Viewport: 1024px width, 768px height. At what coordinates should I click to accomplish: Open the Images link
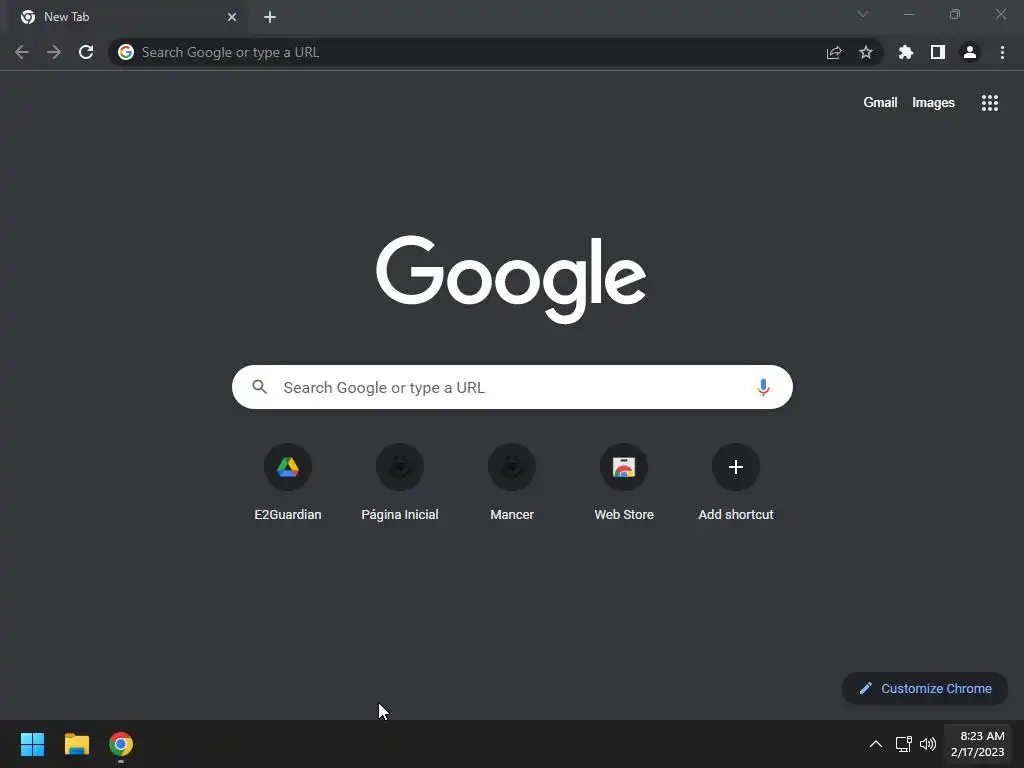point(933,103)
